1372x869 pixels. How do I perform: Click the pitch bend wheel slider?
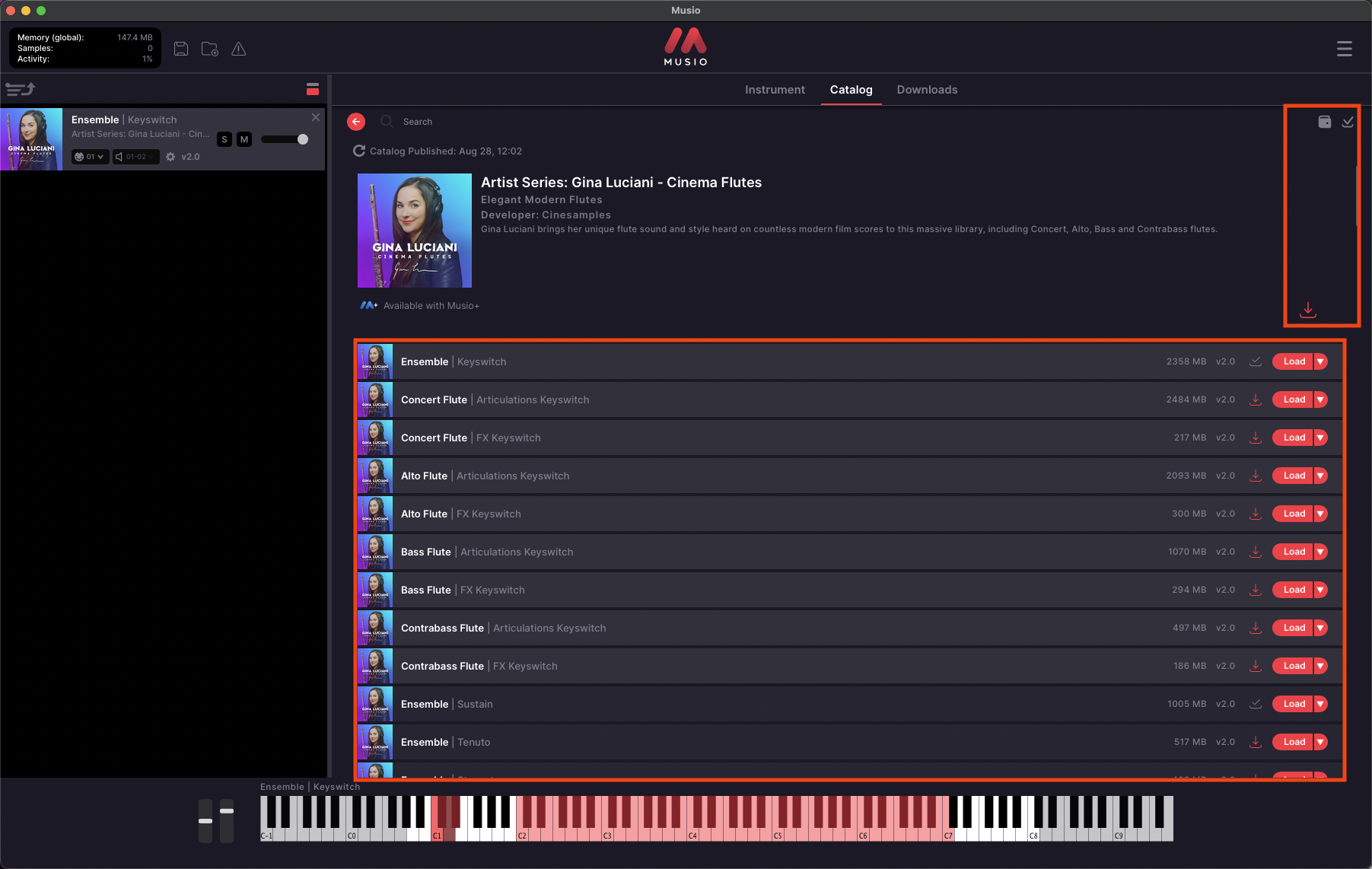pos(205,820)
